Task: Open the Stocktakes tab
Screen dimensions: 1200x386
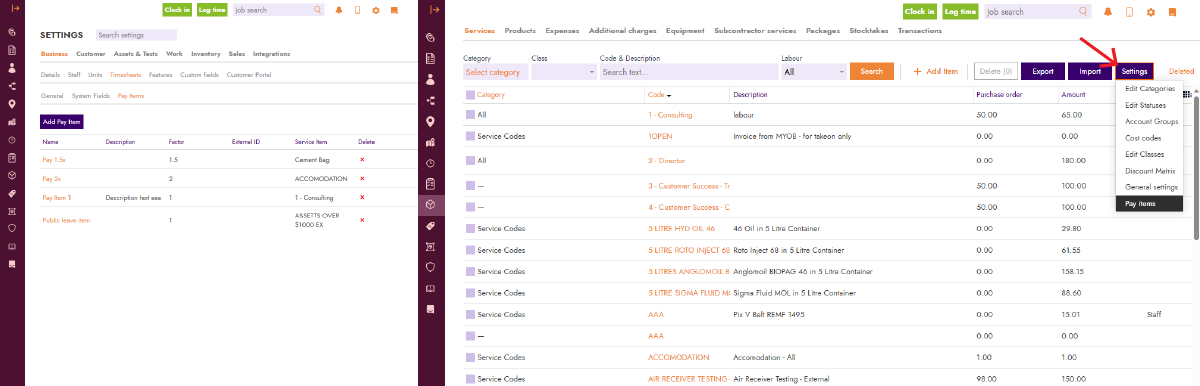Action: point(869,31)
